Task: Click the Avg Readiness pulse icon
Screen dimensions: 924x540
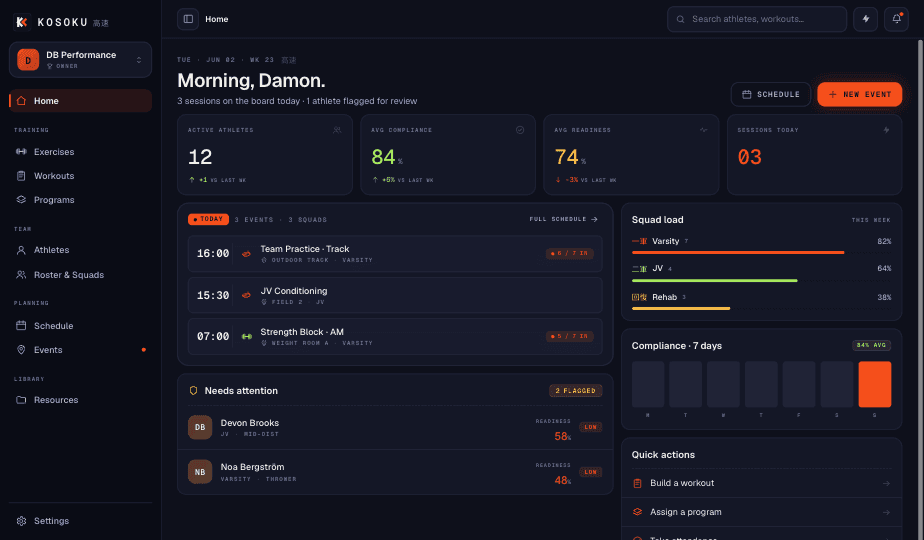Action: coord(703,130)
